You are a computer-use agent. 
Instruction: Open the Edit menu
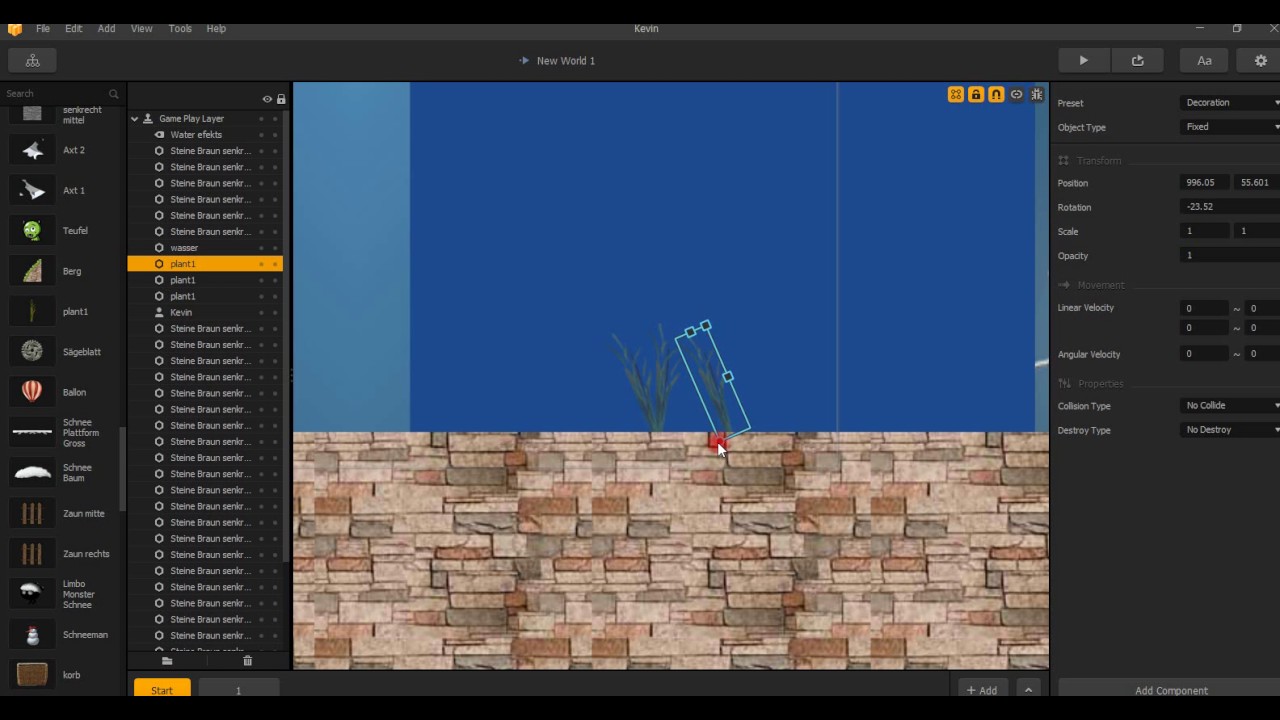pyautogui.click(x=74, y=29)
